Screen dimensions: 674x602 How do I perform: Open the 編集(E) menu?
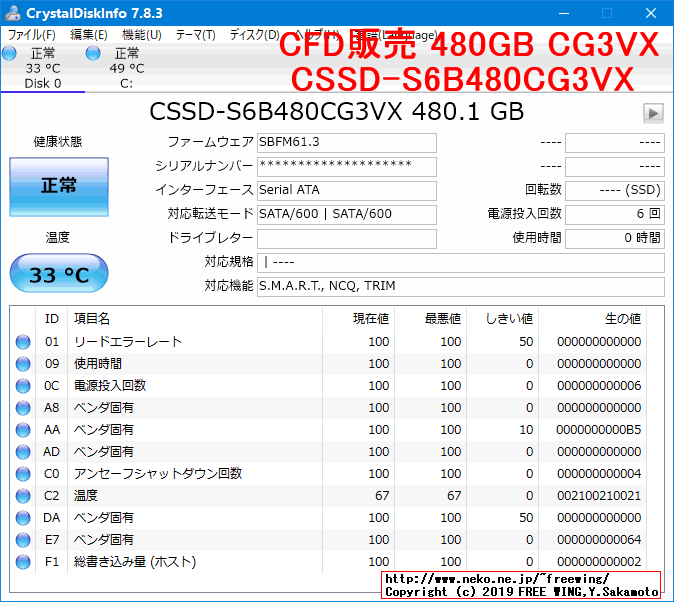click(89, 35)
